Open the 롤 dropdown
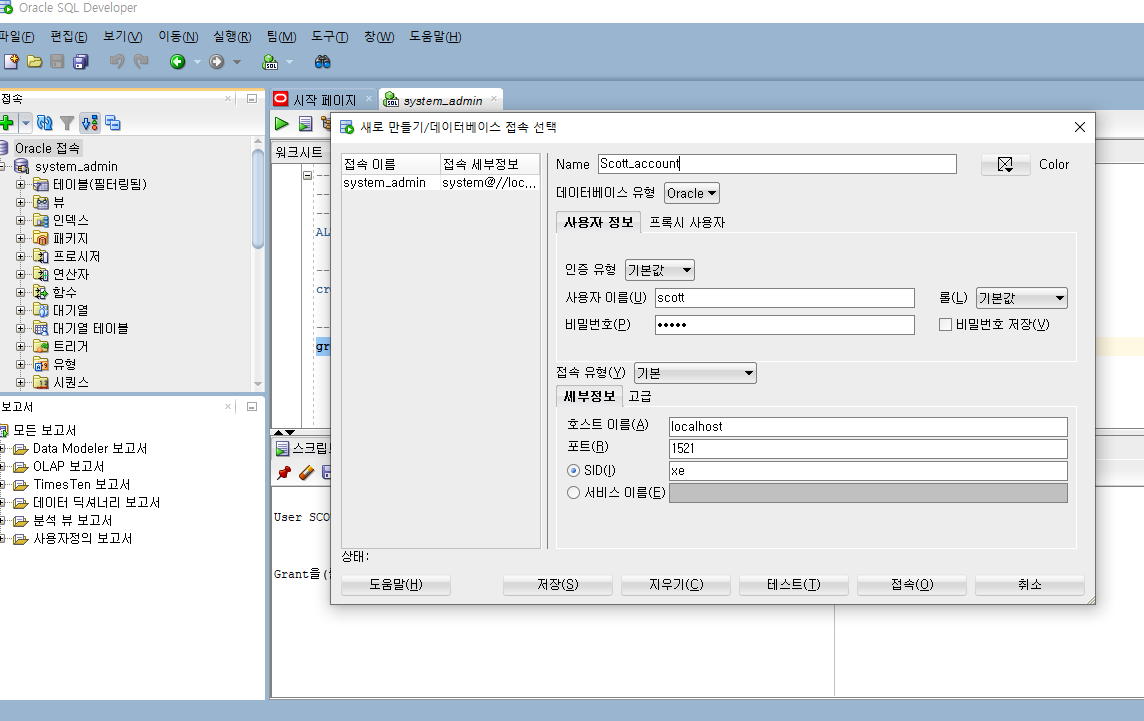Screen dimensions: 1144x721 pos(1021,298)
